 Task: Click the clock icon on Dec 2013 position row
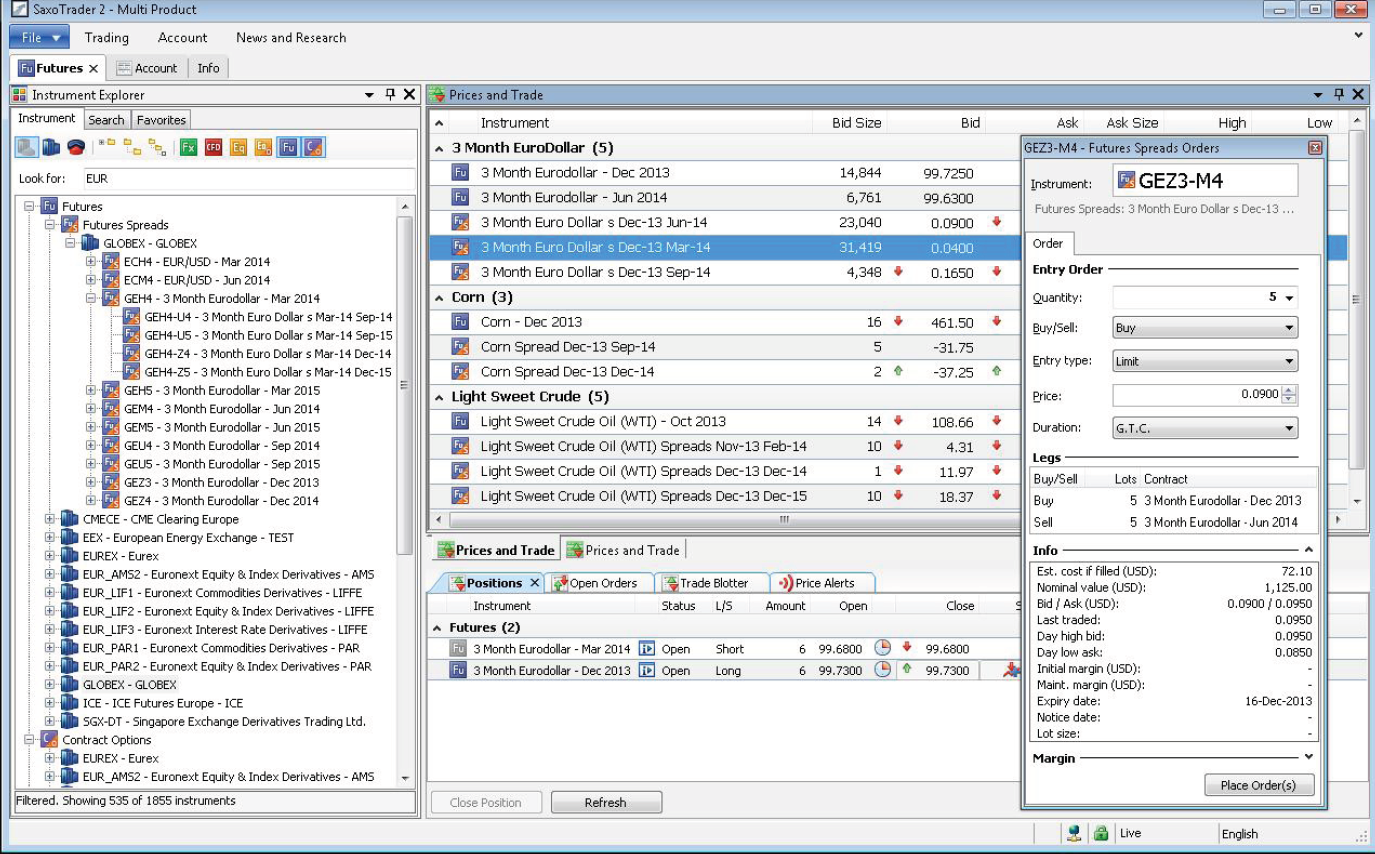point(882,670)
